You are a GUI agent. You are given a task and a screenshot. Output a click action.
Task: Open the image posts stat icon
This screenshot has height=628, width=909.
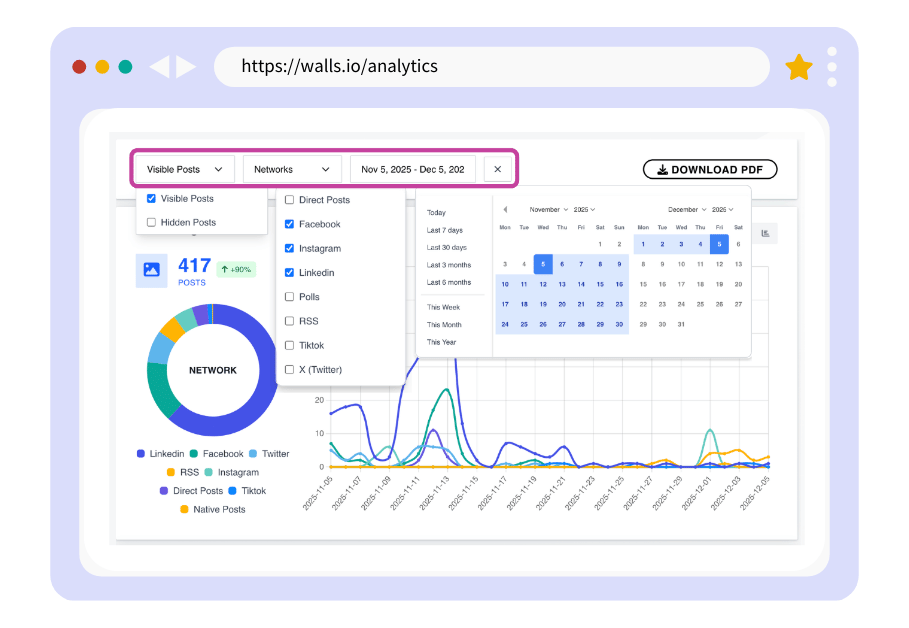152,270
